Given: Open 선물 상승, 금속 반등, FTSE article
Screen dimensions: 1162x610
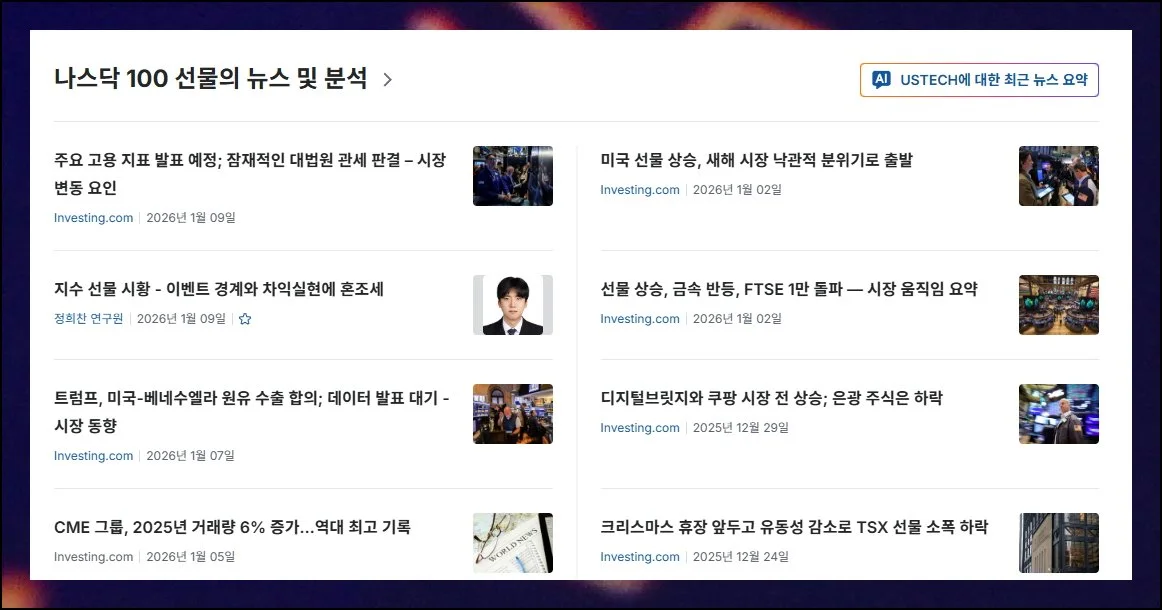Looking at the screenshot, I should [789, 289].
